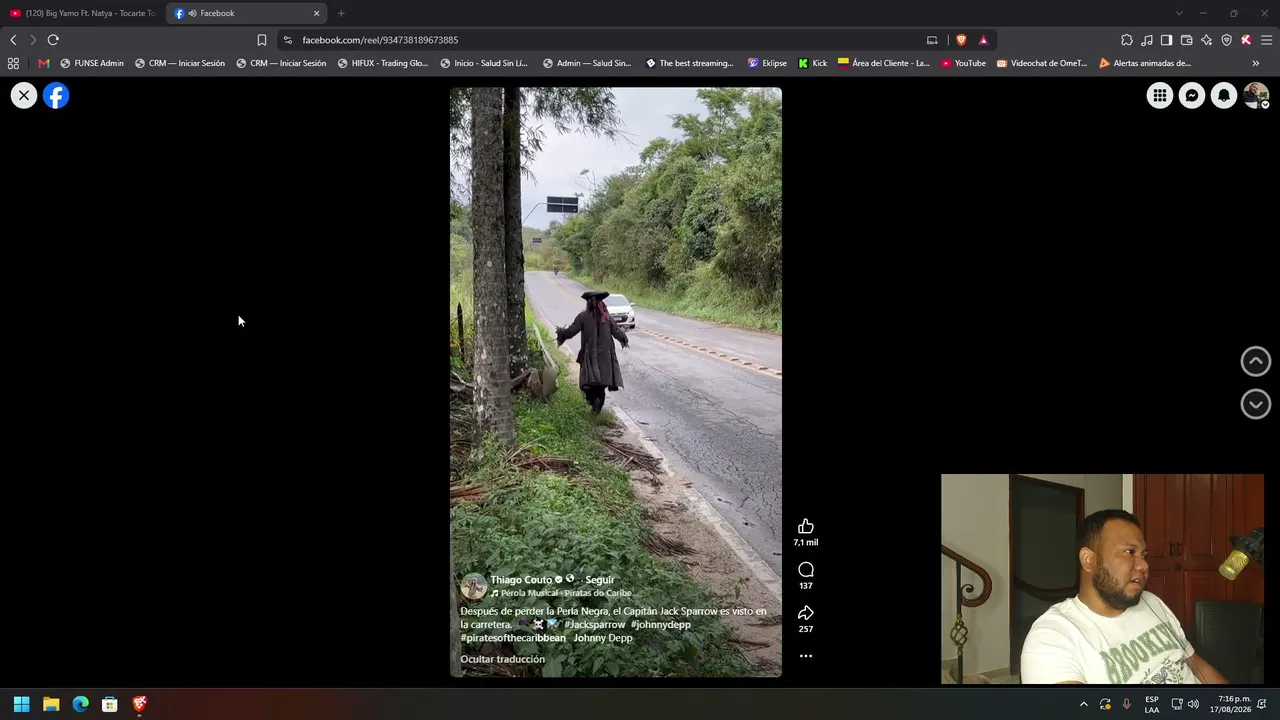Viewport: 1280px width, 720px height.
Task: Open the Kick bookmark
Action: pyautogui.click(x=813, y=63)
